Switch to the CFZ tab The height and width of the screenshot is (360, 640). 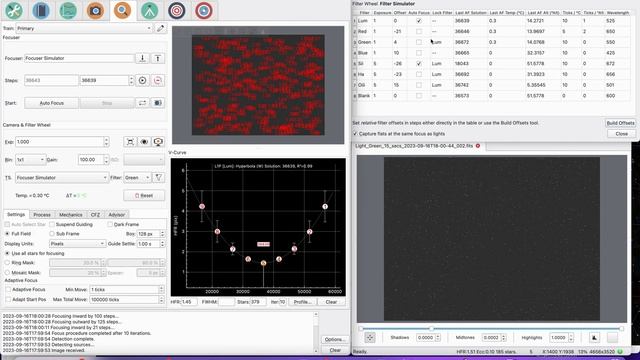[x=95, y=214]
